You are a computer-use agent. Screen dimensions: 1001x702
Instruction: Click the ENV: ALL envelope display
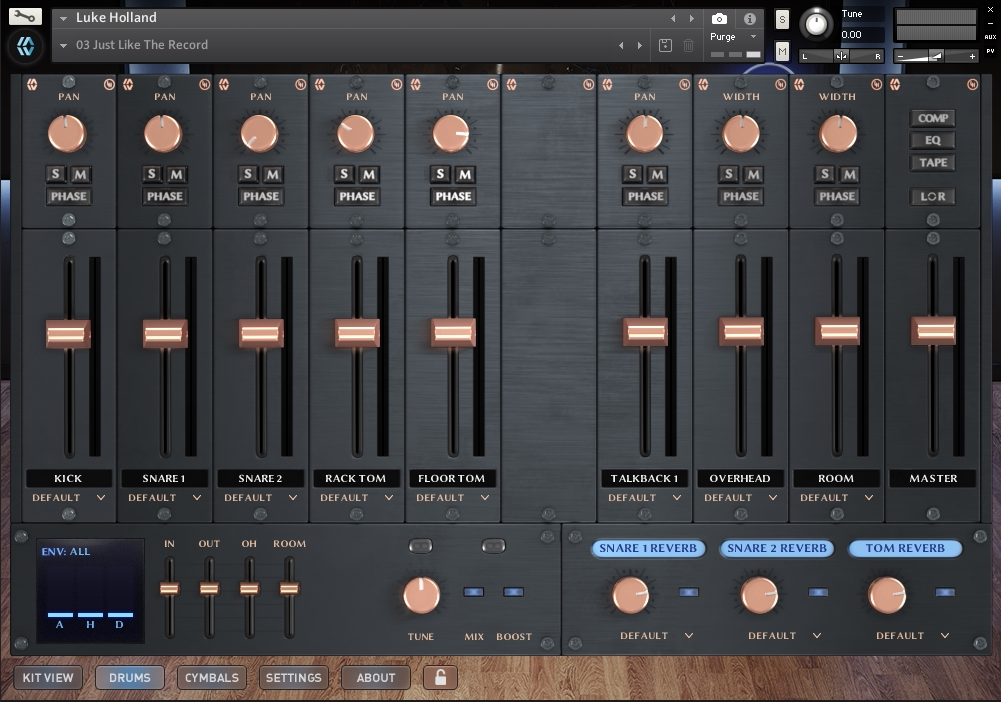coord(90,590)
